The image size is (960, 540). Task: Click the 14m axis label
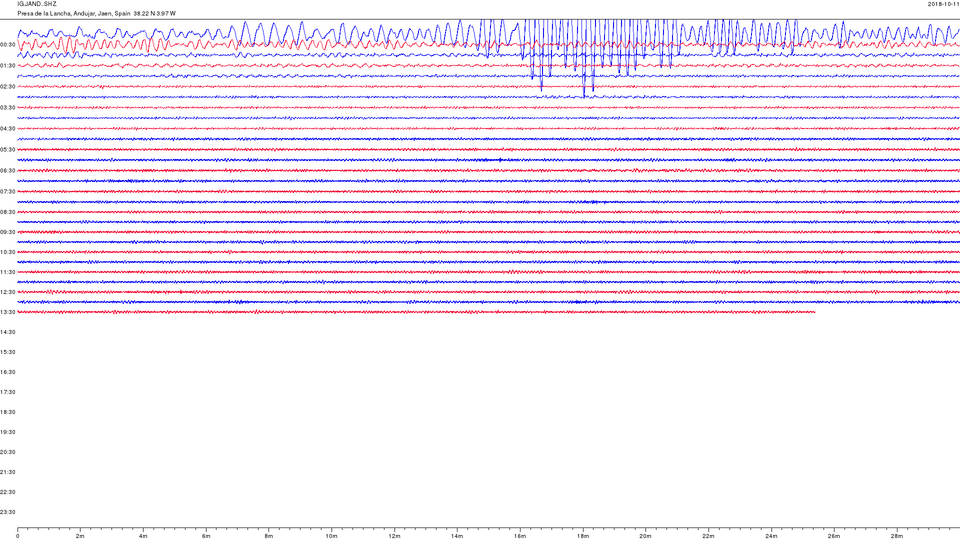point(457,536)
